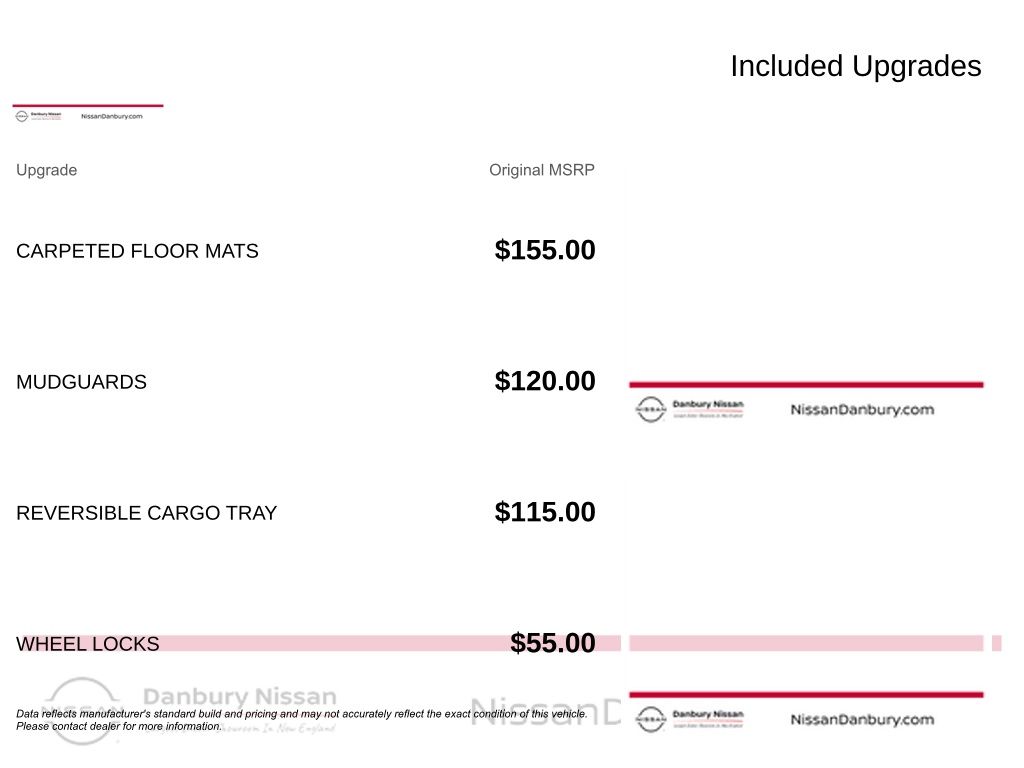Open the NissanDanbury.com link in the top-left header
The height and width of the screenshot is (768, 1024).
111,116
